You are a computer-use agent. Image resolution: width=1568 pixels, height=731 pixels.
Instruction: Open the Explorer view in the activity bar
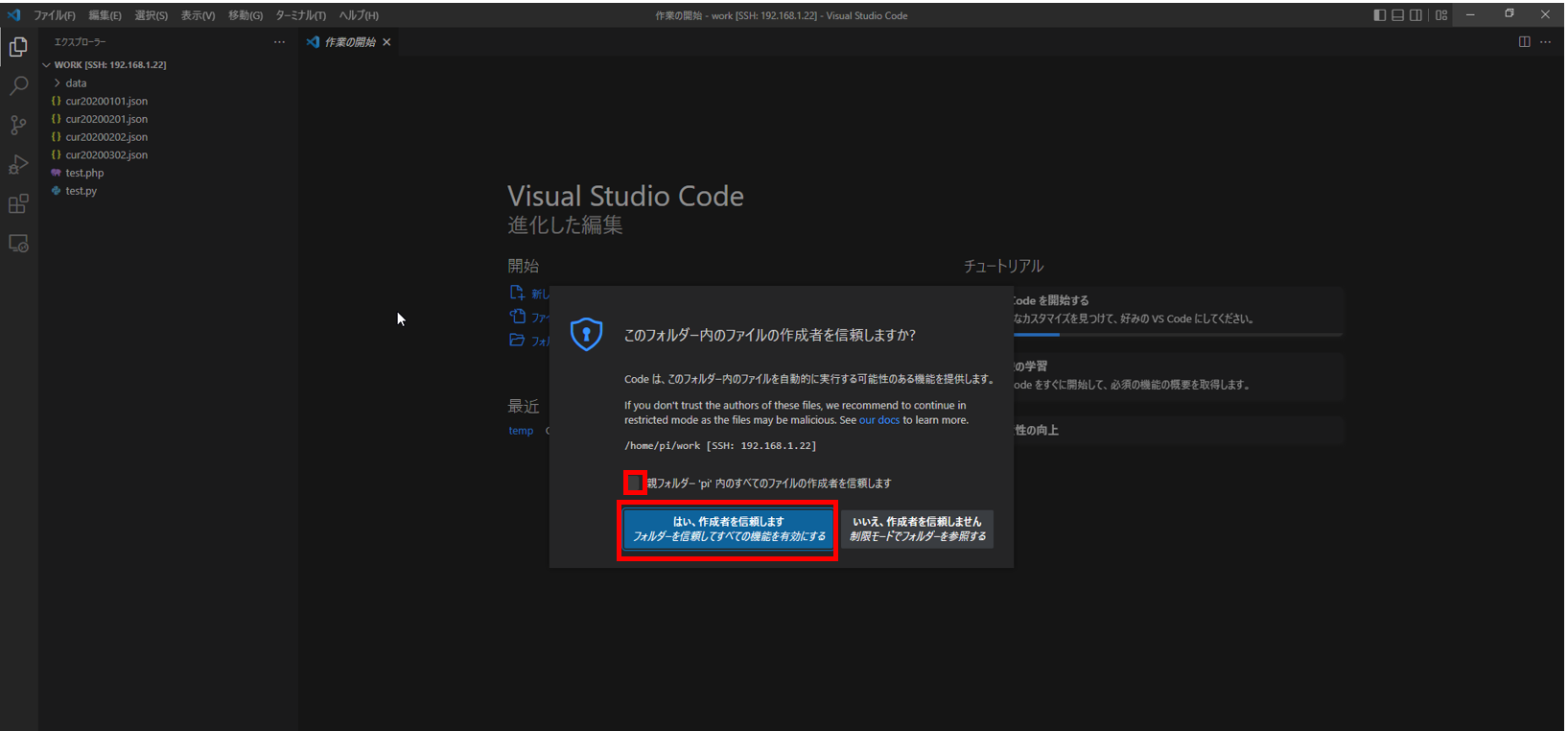pos(18,46)
